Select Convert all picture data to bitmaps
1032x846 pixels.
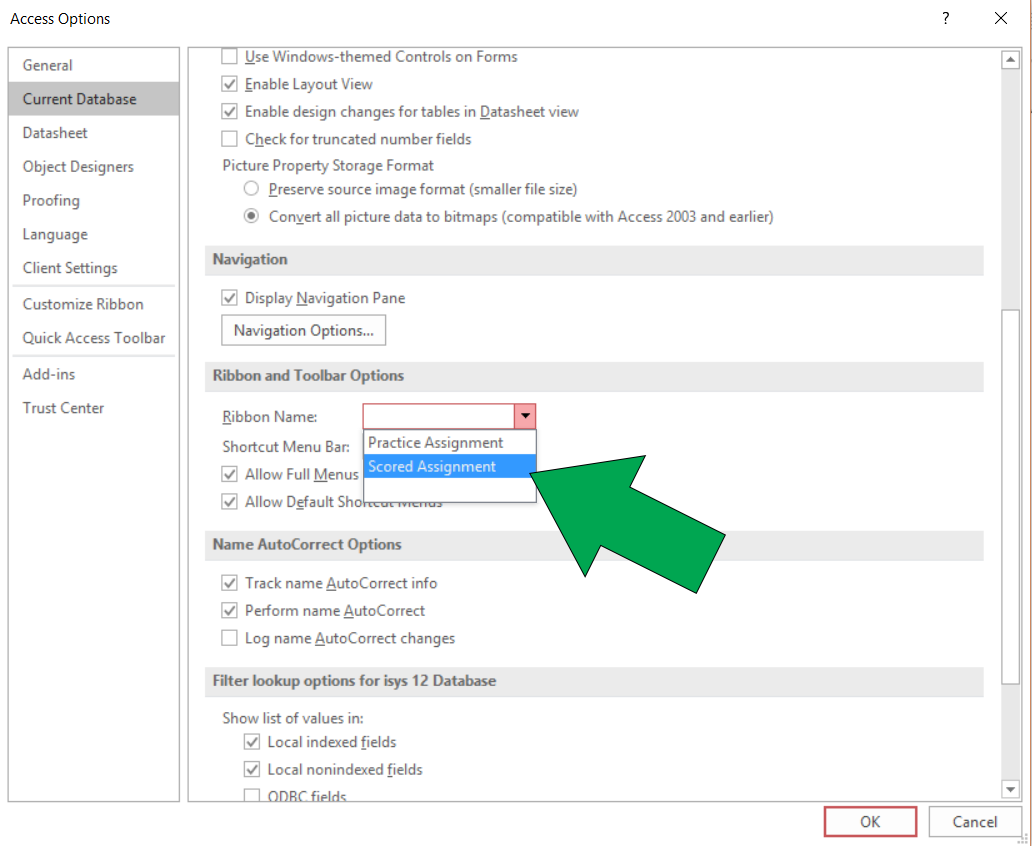pyautogui.click(x=251, y=217)
